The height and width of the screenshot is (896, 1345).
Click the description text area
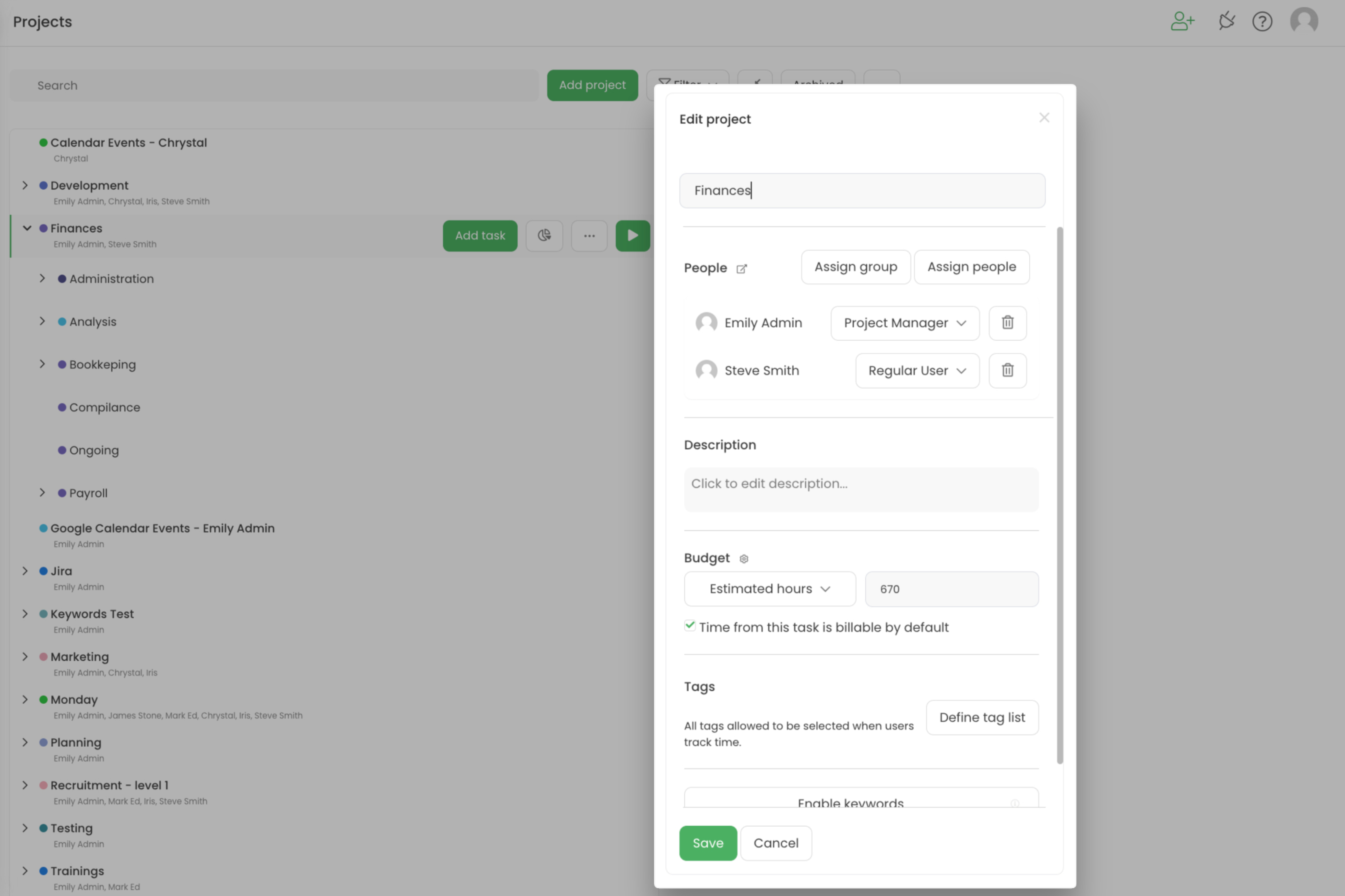861,489
